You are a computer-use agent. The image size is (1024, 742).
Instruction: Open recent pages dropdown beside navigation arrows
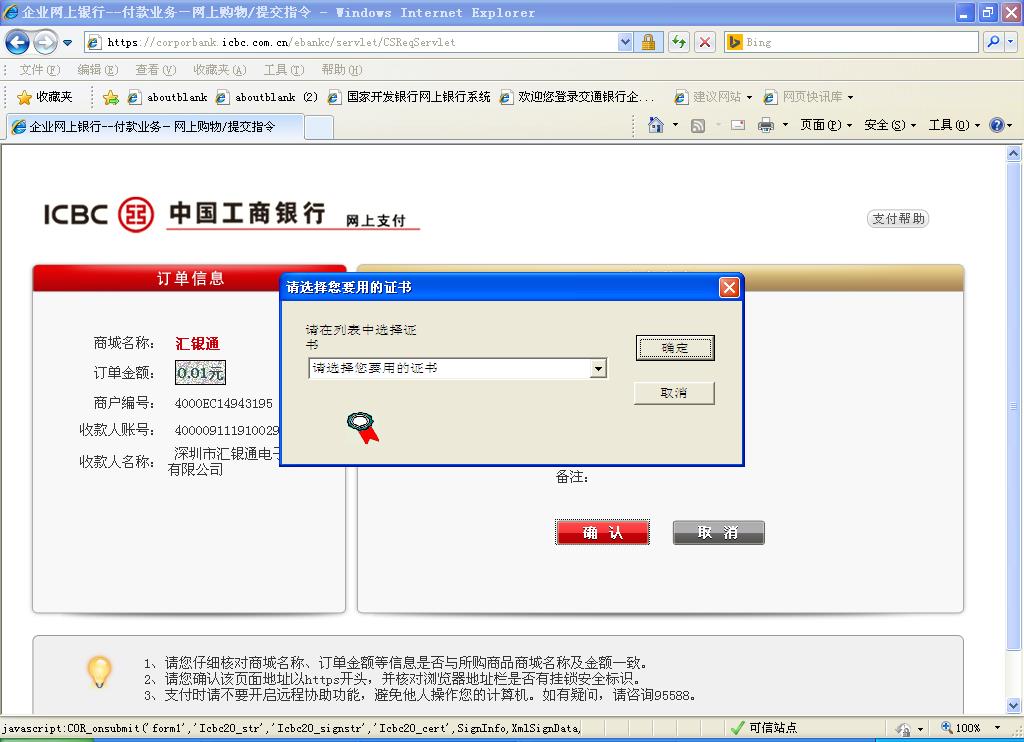(67, 42)
